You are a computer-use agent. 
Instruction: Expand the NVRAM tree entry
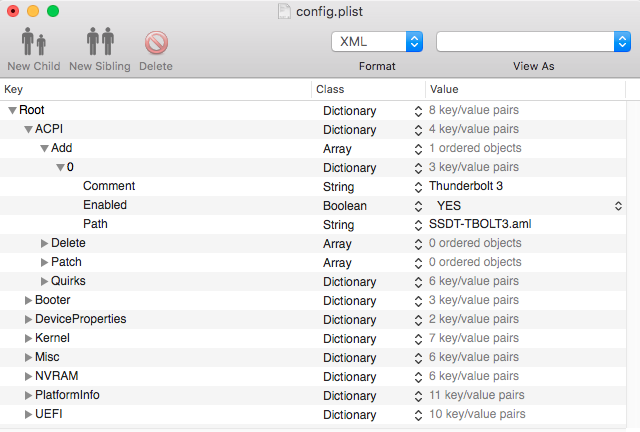click(x=28, y=376)
